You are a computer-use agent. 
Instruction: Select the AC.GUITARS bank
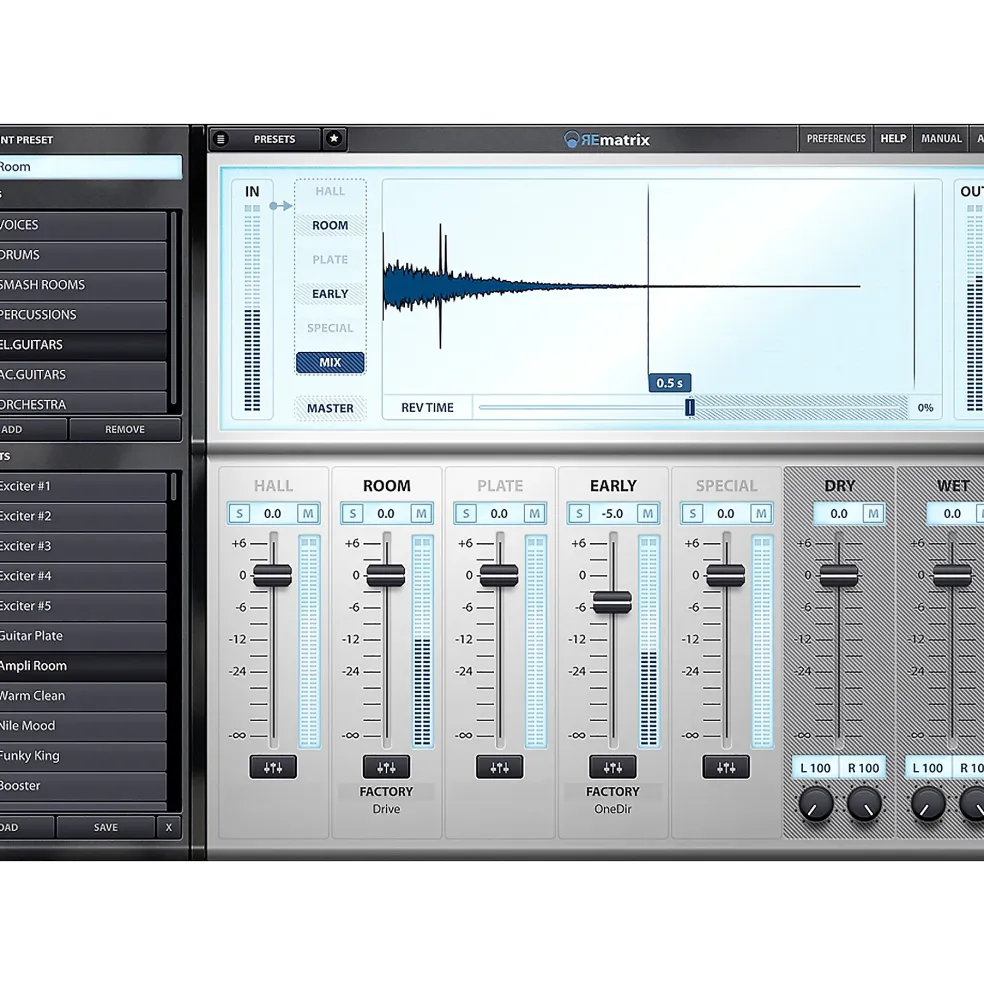[83, 375]
